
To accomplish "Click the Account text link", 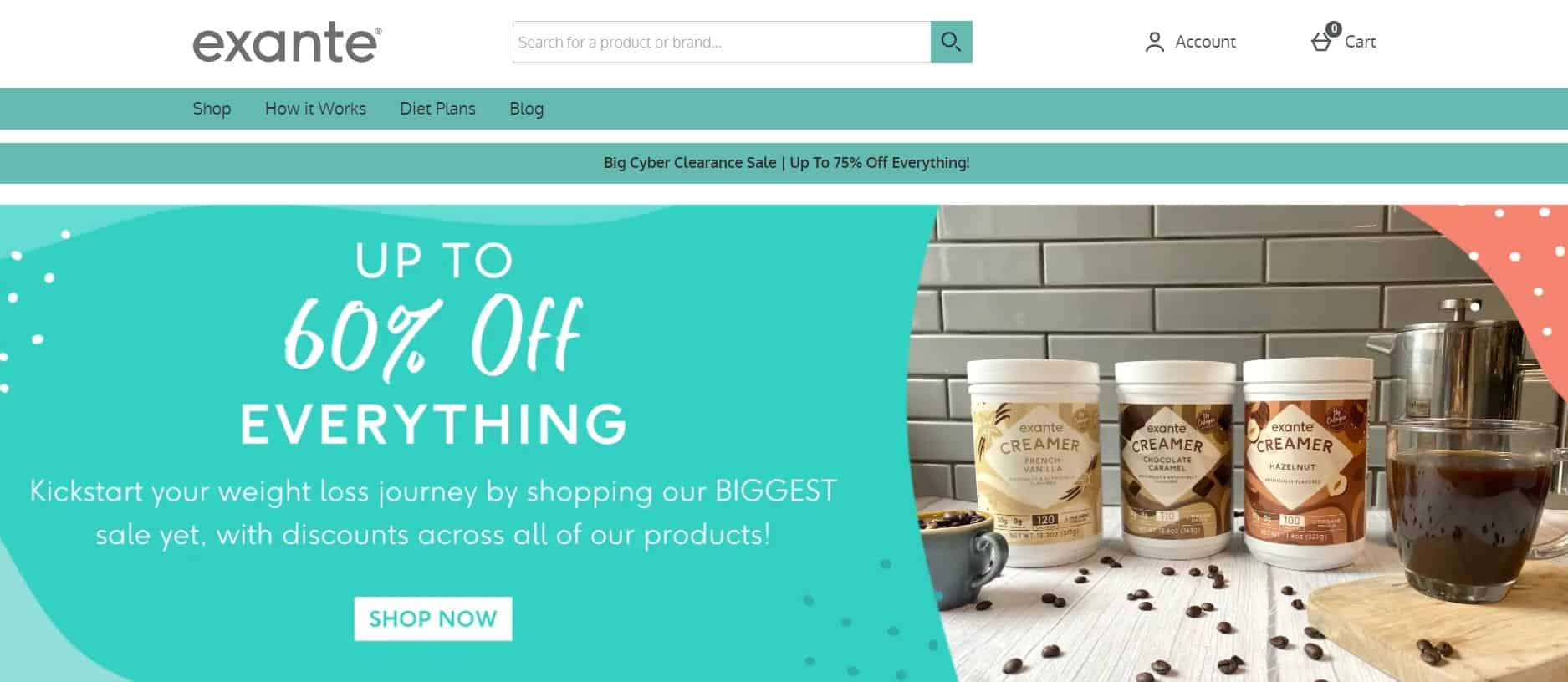I will click(x=1205, y=42).
